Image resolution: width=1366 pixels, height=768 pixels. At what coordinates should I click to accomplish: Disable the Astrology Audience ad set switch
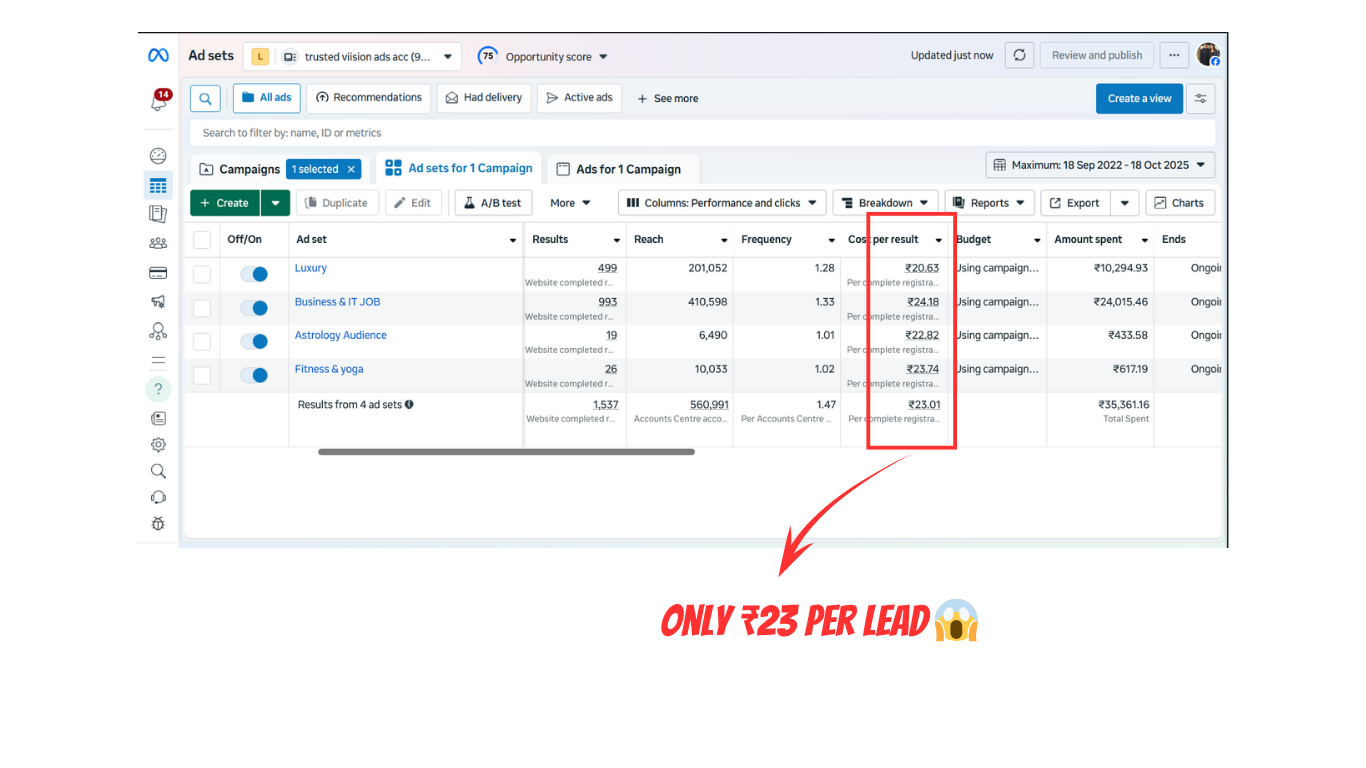coord(254,342)
